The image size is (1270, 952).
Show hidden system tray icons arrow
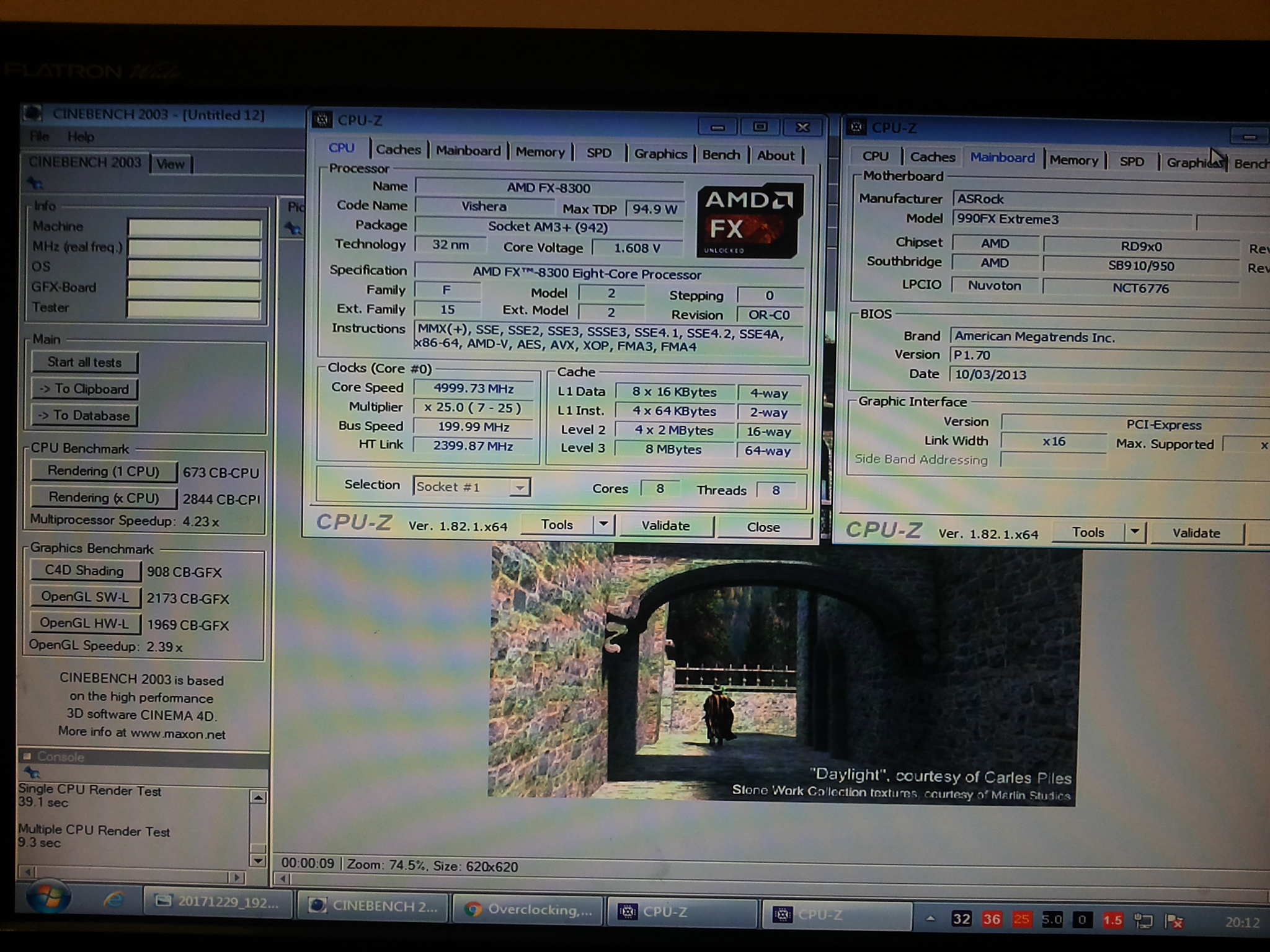tap(930, 919)
